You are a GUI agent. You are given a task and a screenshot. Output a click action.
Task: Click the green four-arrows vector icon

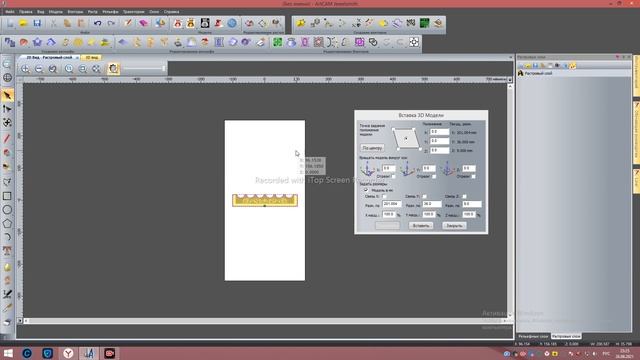tap(278, 42)
